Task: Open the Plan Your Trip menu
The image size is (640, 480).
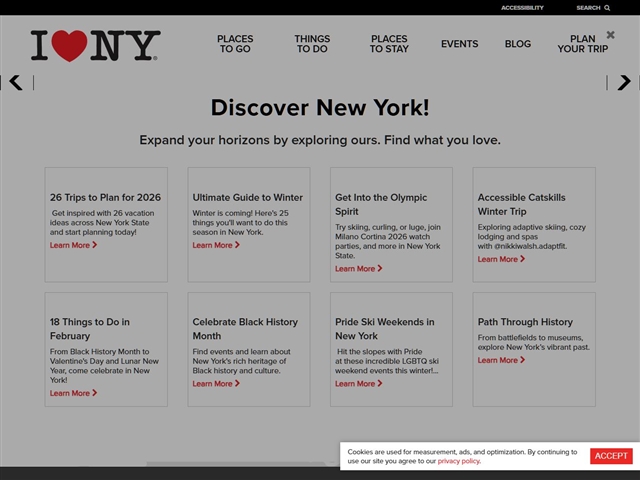Action: pos(582,44)
